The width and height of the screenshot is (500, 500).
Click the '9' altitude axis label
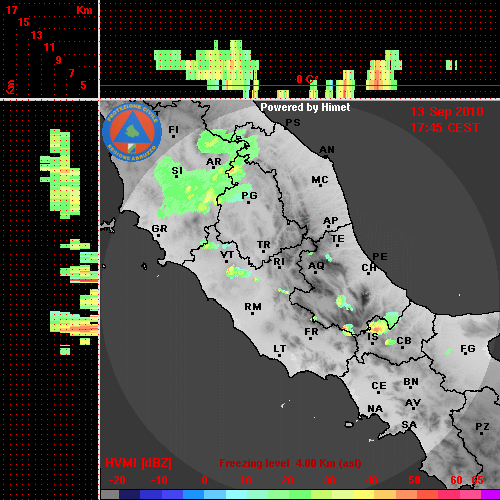click(x=59, y=60)
